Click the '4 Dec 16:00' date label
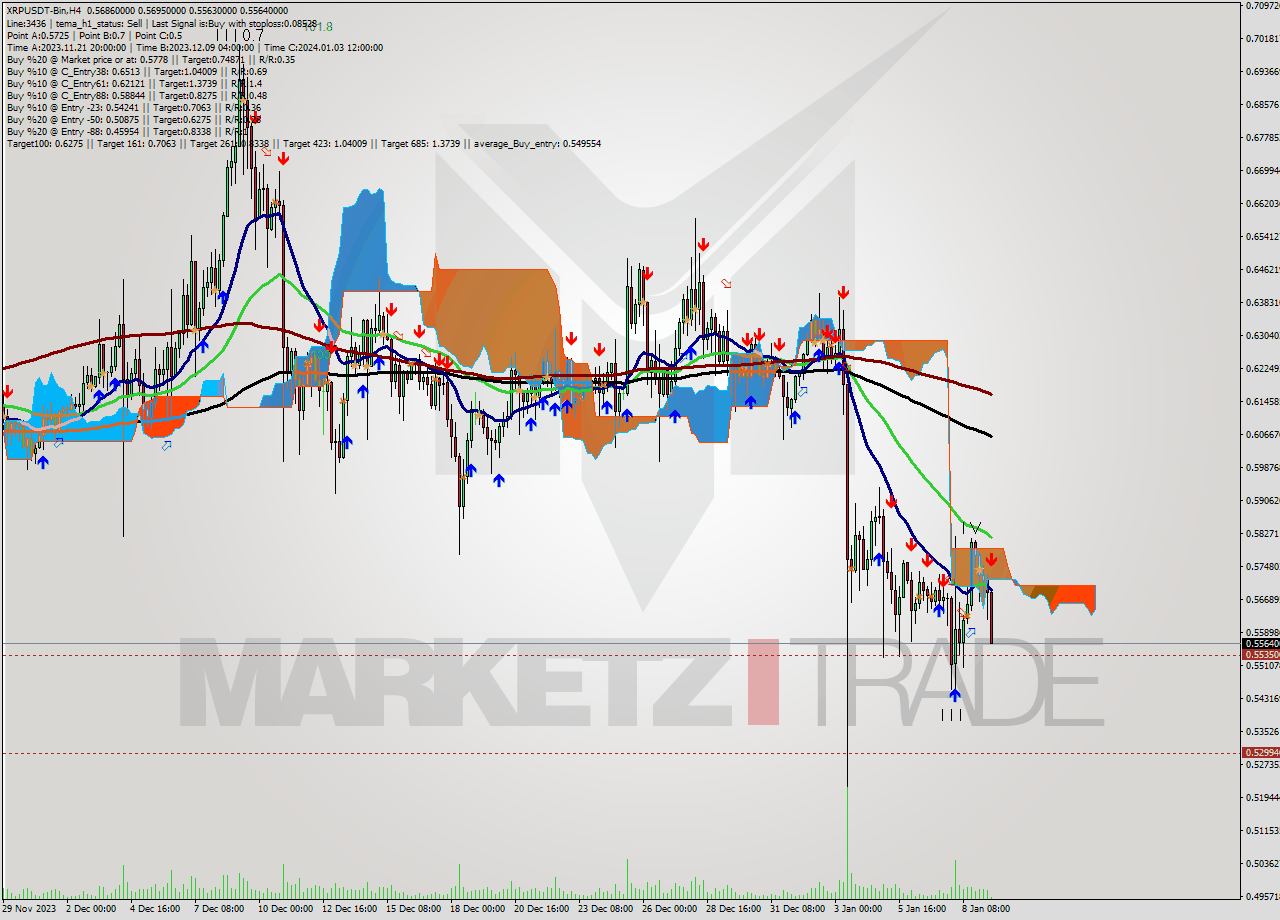This screenshot has height=920, width=1280. (x=156, y=909)
